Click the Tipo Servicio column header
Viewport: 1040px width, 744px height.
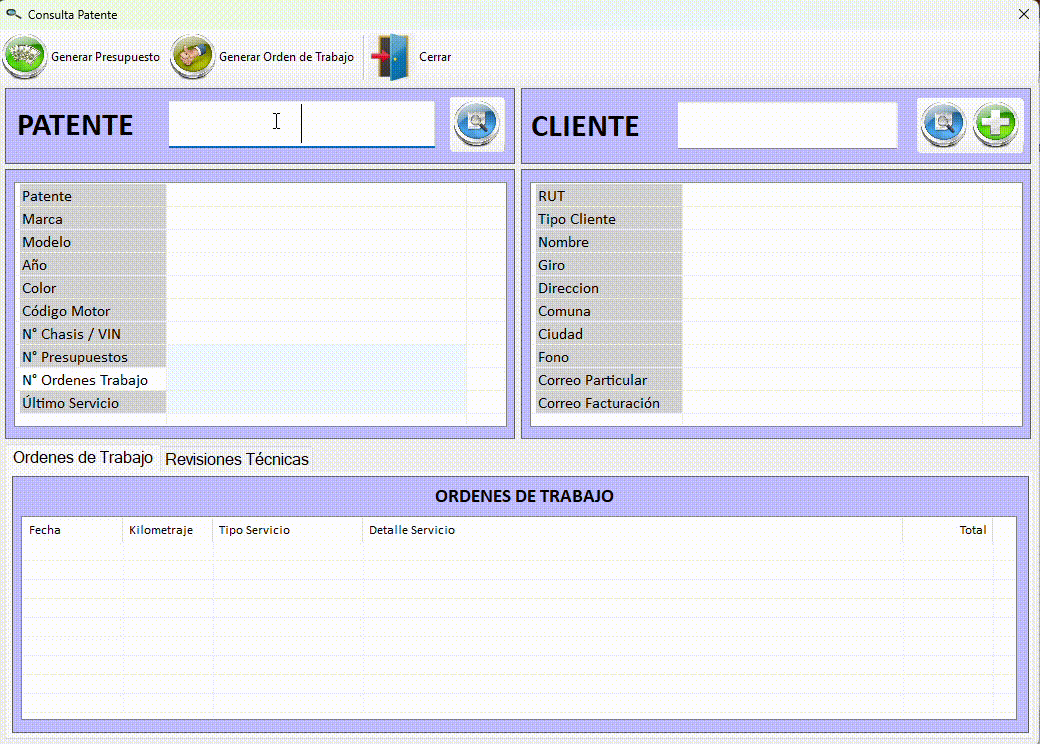[254, 530]
